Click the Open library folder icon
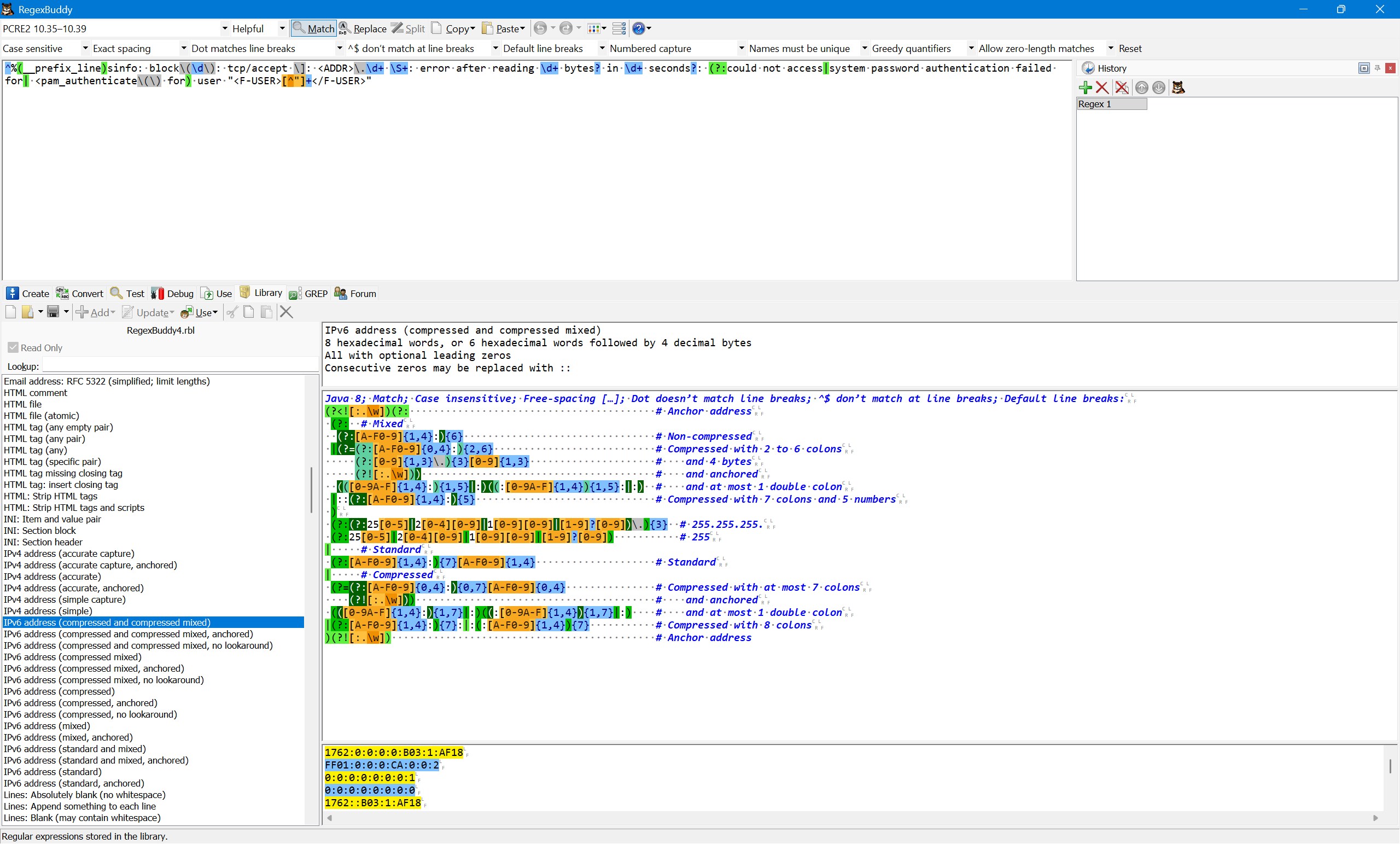This screenshot has width=1400, height=844. click(x=28, y=312)
